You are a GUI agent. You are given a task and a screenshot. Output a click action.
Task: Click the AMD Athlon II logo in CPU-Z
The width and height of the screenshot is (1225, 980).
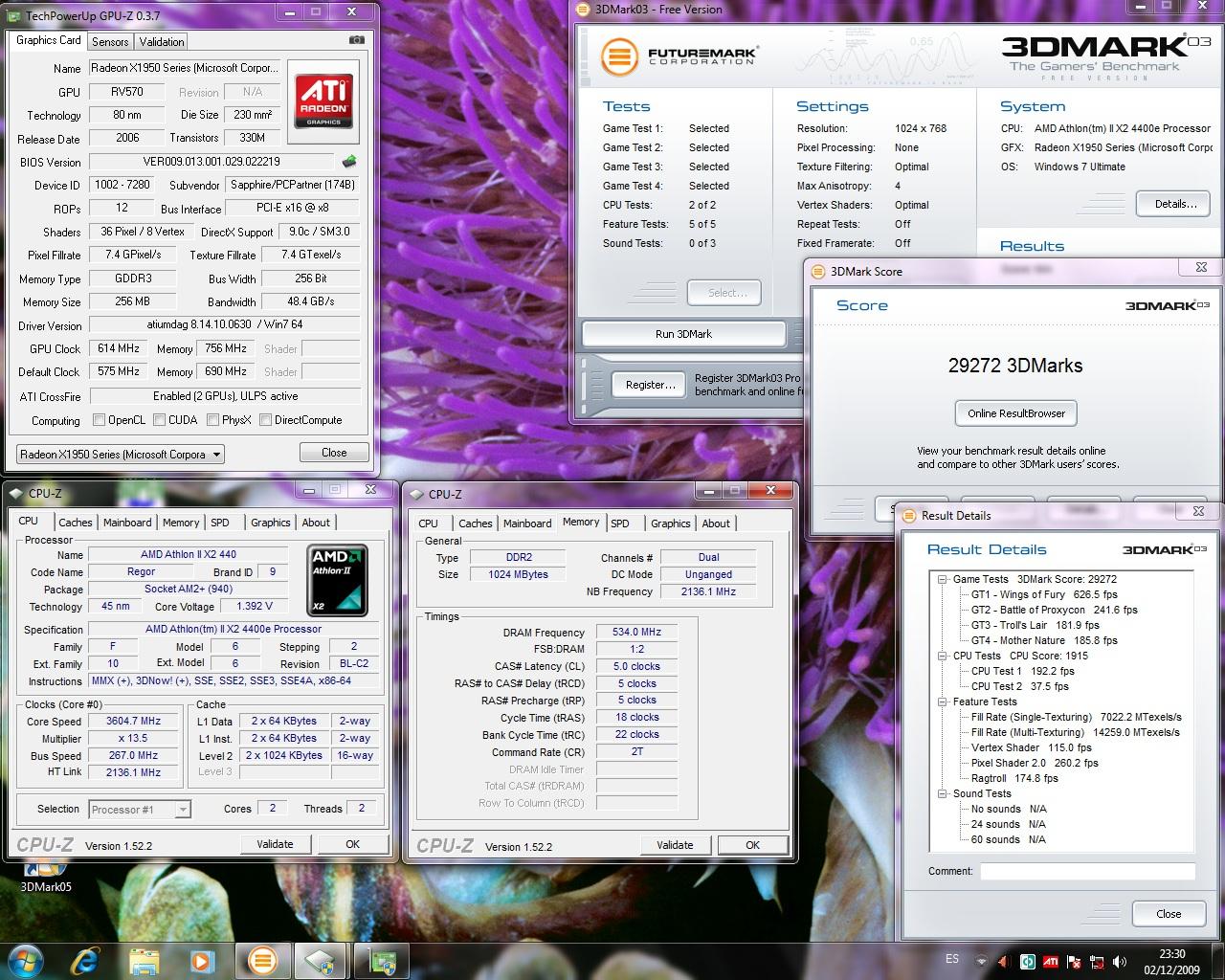(x=338, y=581)
